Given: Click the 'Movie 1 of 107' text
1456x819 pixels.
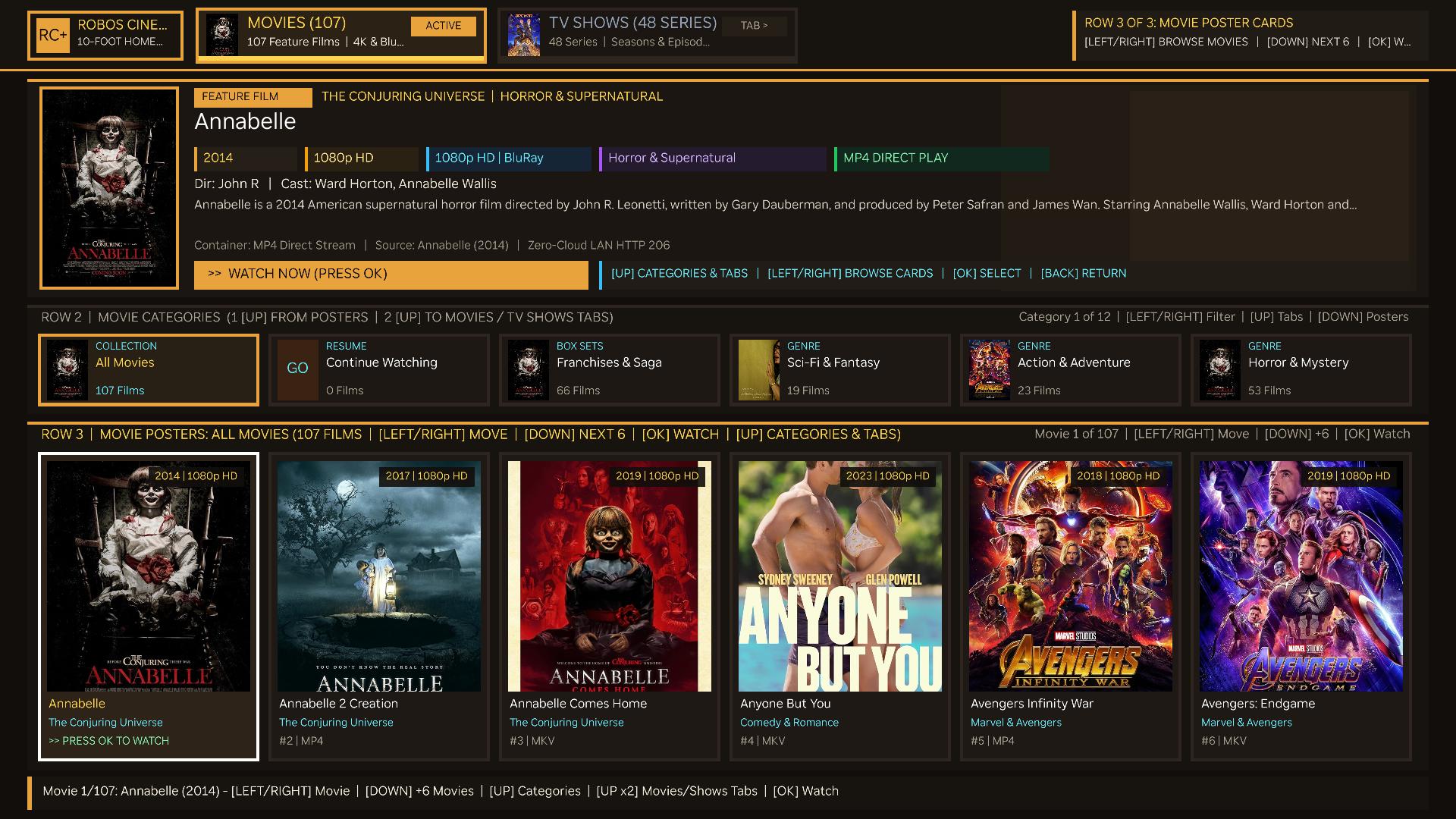Looking at the screenshot, I should pyautogui.click(x=1076, y=435).
